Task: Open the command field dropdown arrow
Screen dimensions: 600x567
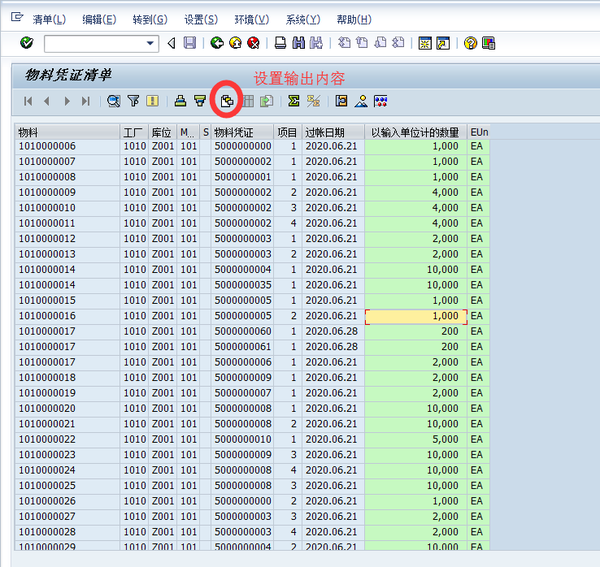Action: tap(151, 43)
